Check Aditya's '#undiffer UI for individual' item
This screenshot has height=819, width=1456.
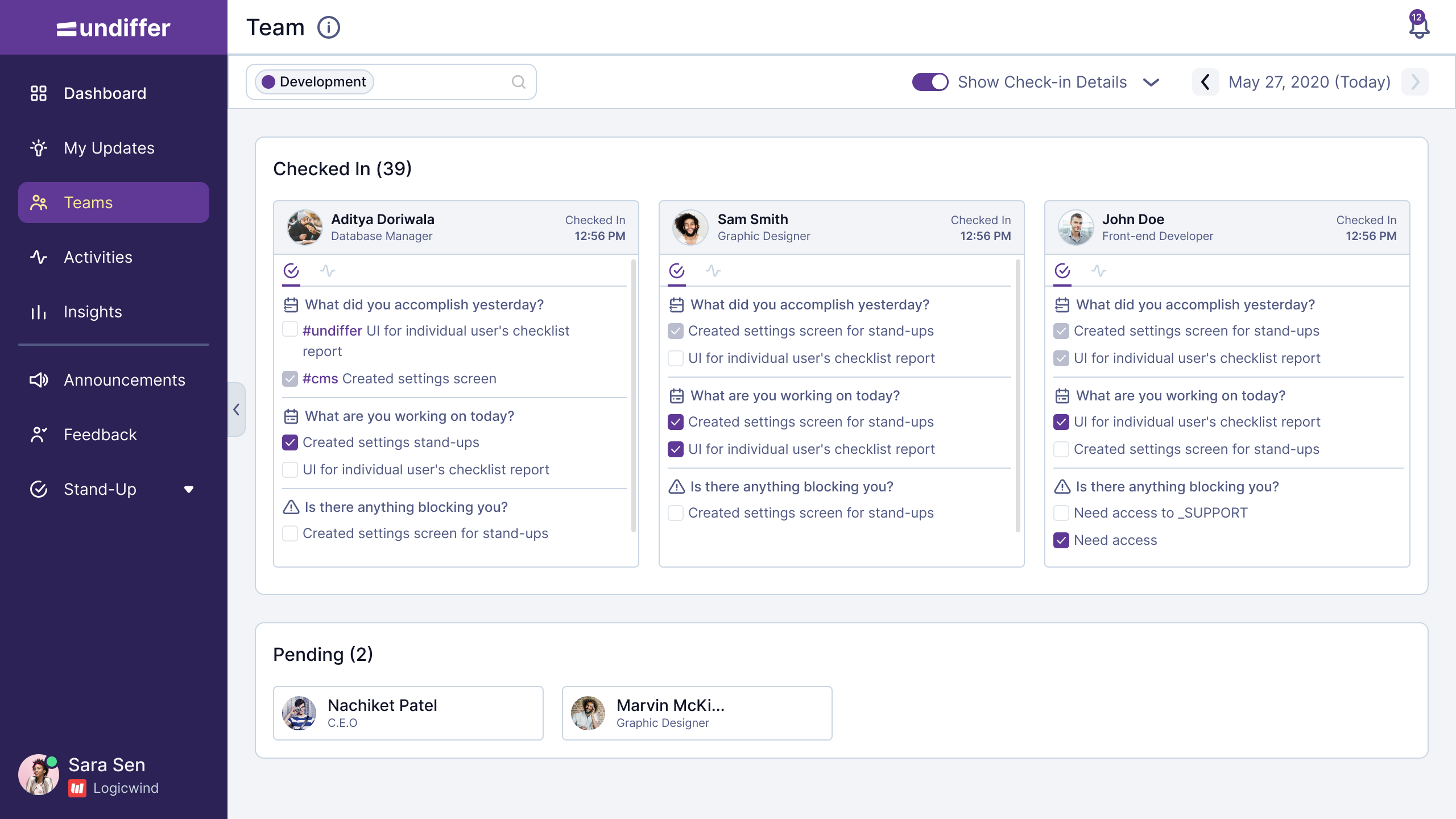pyautogui.click(x=290, y=329)
